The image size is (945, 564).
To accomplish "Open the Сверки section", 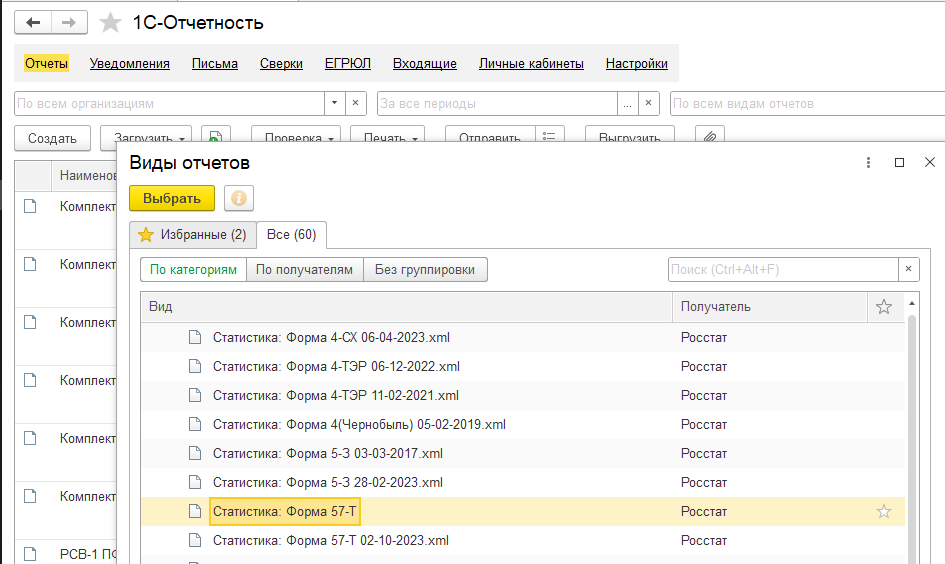I will click(281, 63).
